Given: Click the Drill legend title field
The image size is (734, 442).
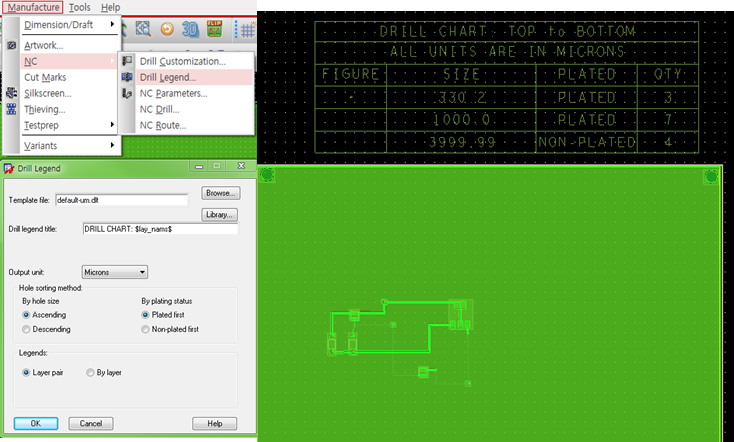Looking at the screenshot, I should (x=160, y=229).
